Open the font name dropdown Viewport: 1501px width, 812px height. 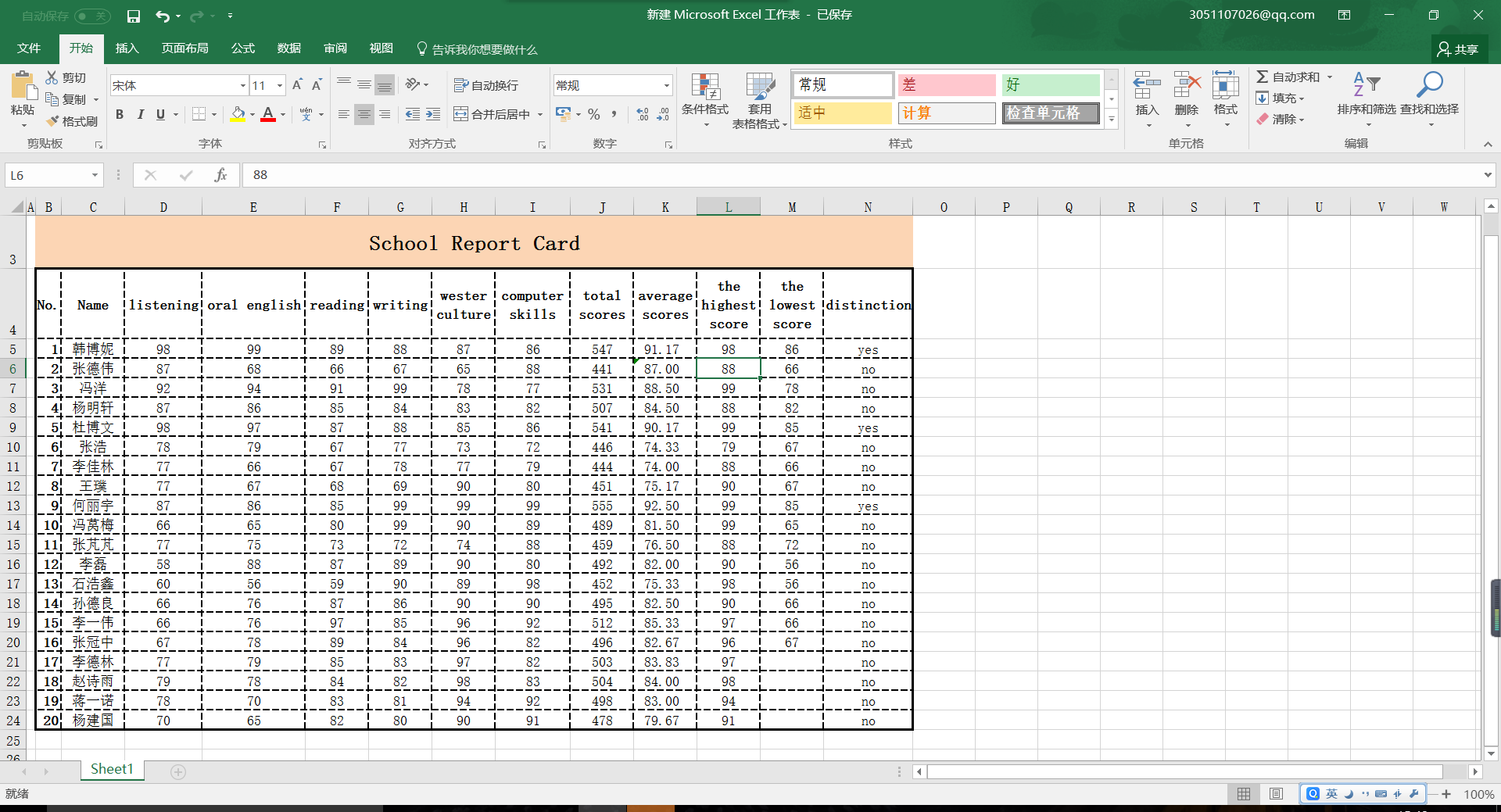(242, 85)
